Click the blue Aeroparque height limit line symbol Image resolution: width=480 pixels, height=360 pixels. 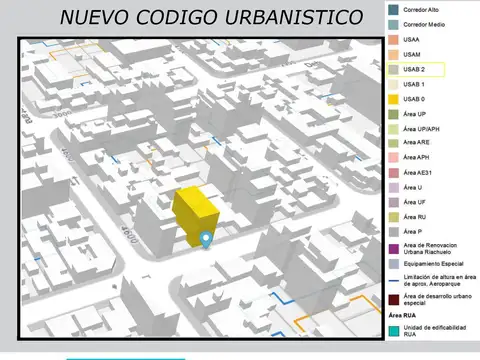pos(394,280)
